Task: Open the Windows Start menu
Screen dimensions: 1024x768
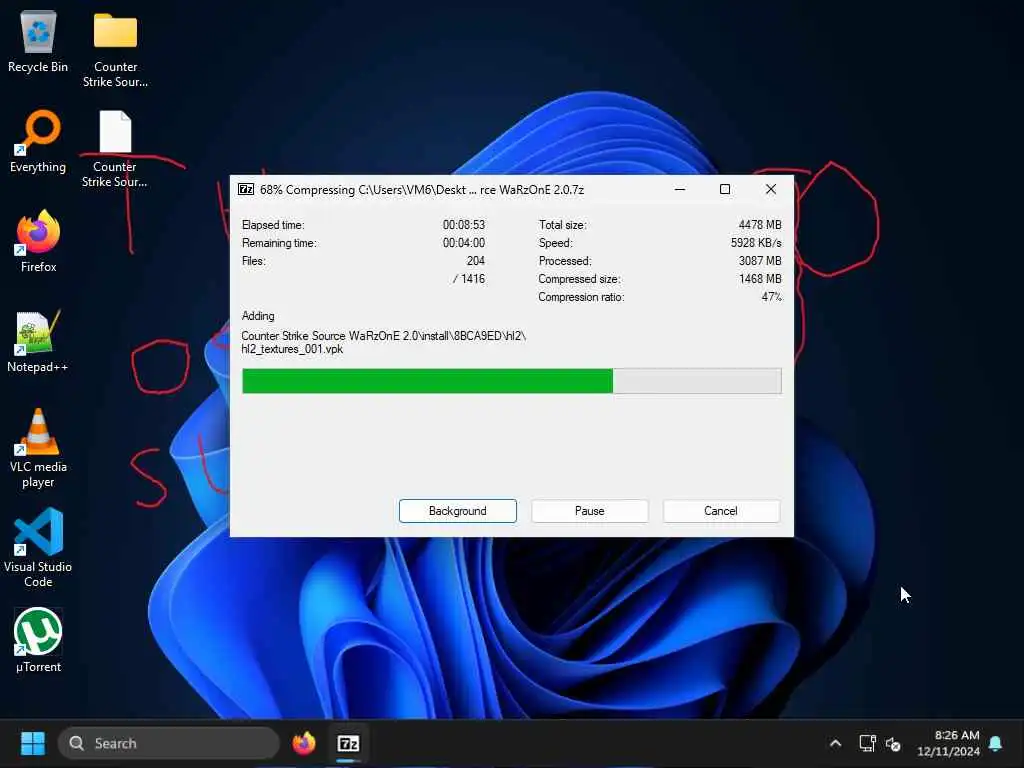Action: 33,743
